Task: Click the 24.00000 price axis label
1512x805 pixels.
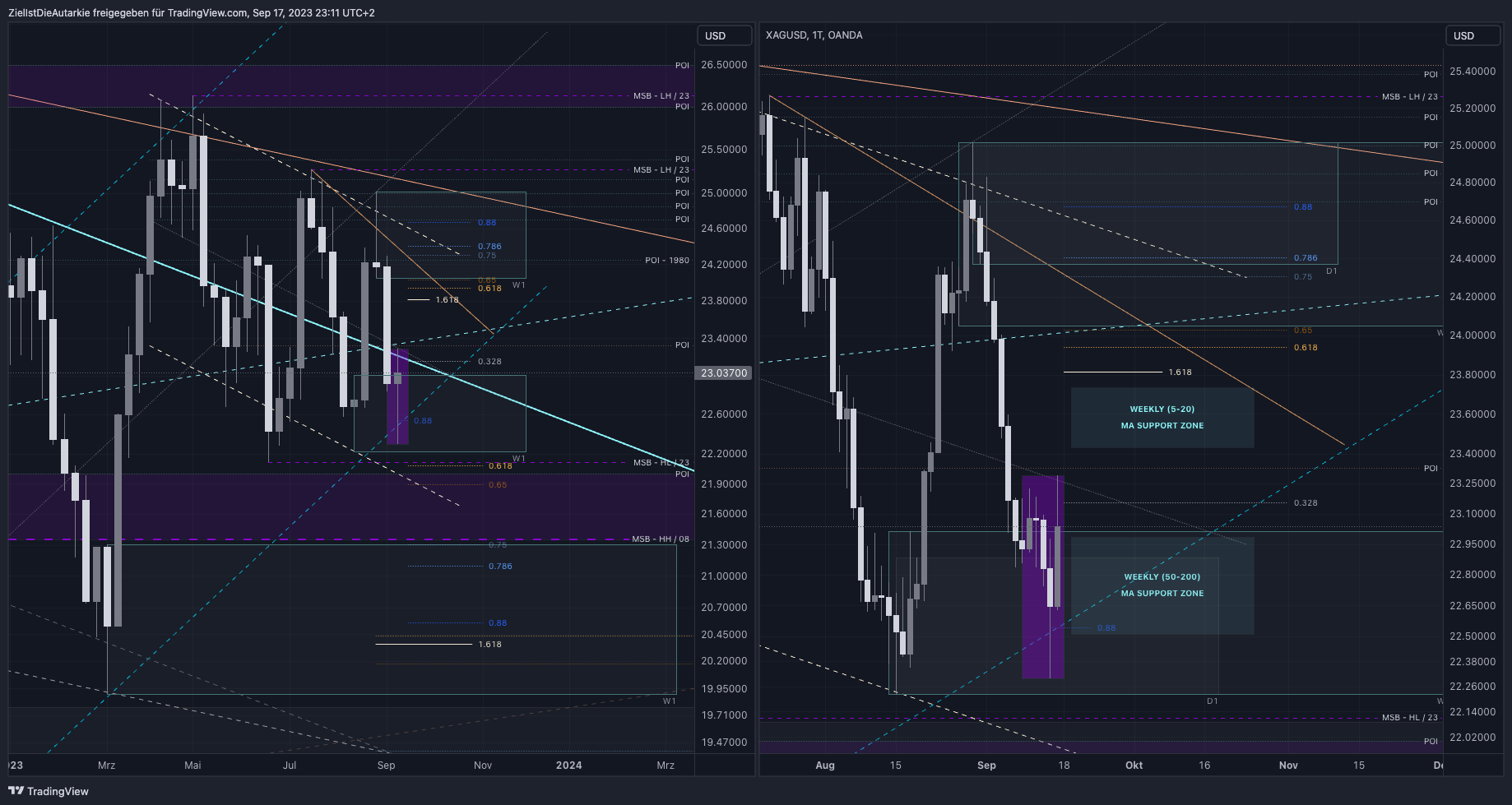Action: click(1473, 335)
